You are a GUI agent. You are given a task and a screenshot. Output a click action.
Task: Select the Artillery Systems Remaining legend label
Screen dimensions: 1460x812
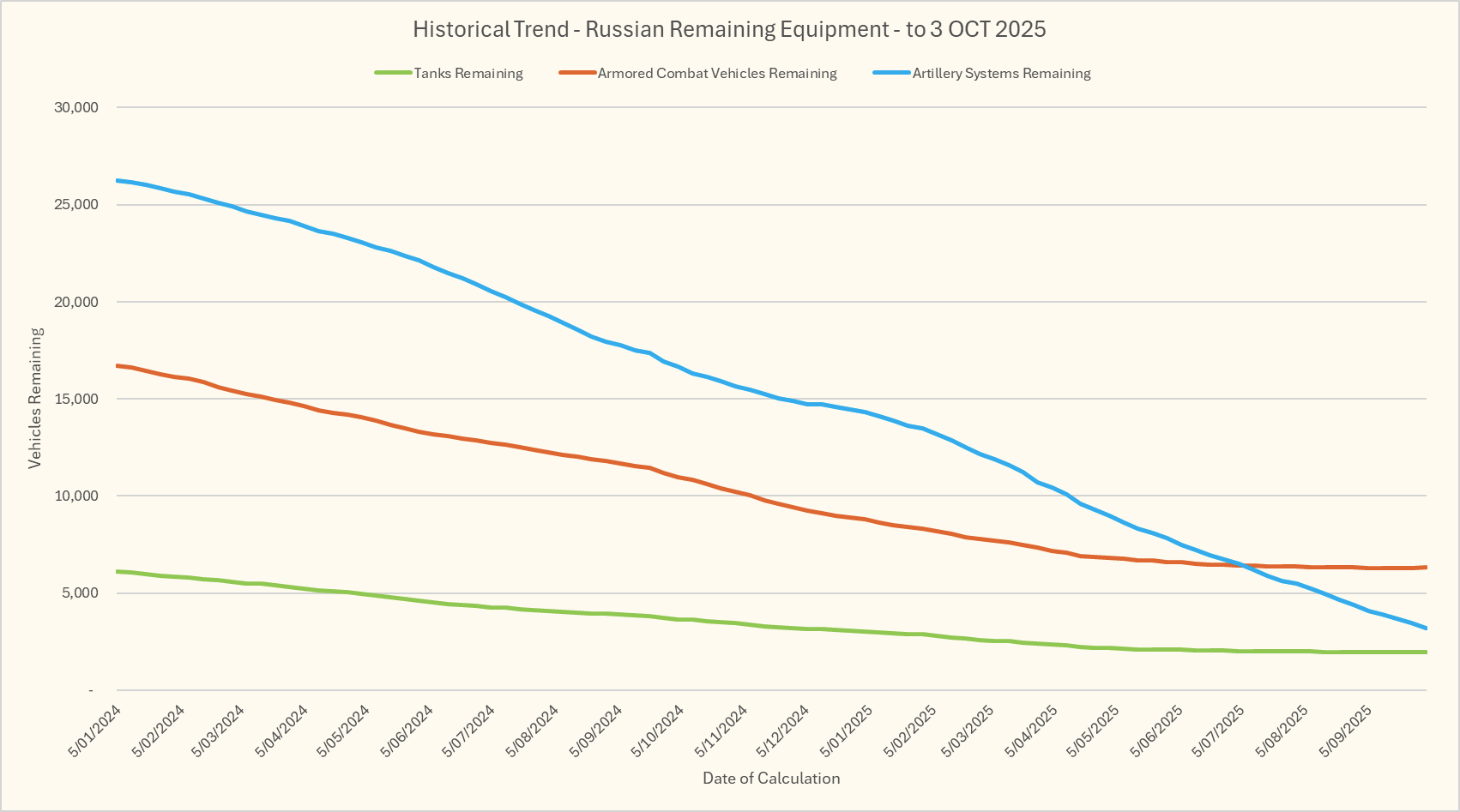(x=1001, y=74)
